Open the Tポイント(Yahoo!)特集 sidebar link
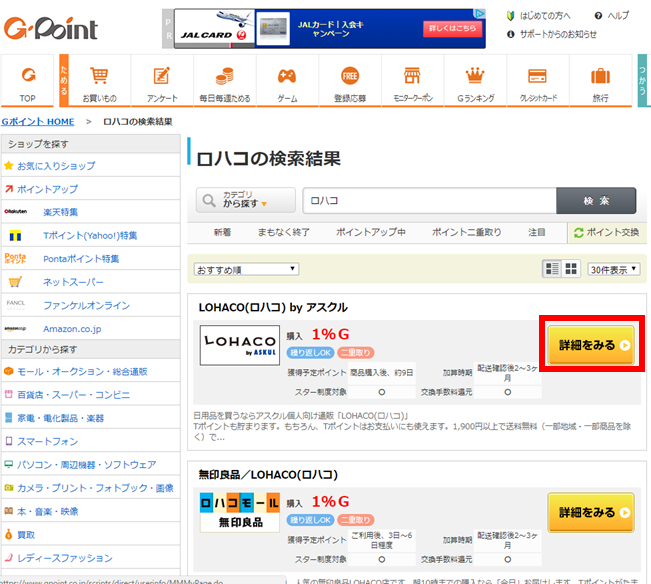651x584 pixels. (x=90, y=235)
